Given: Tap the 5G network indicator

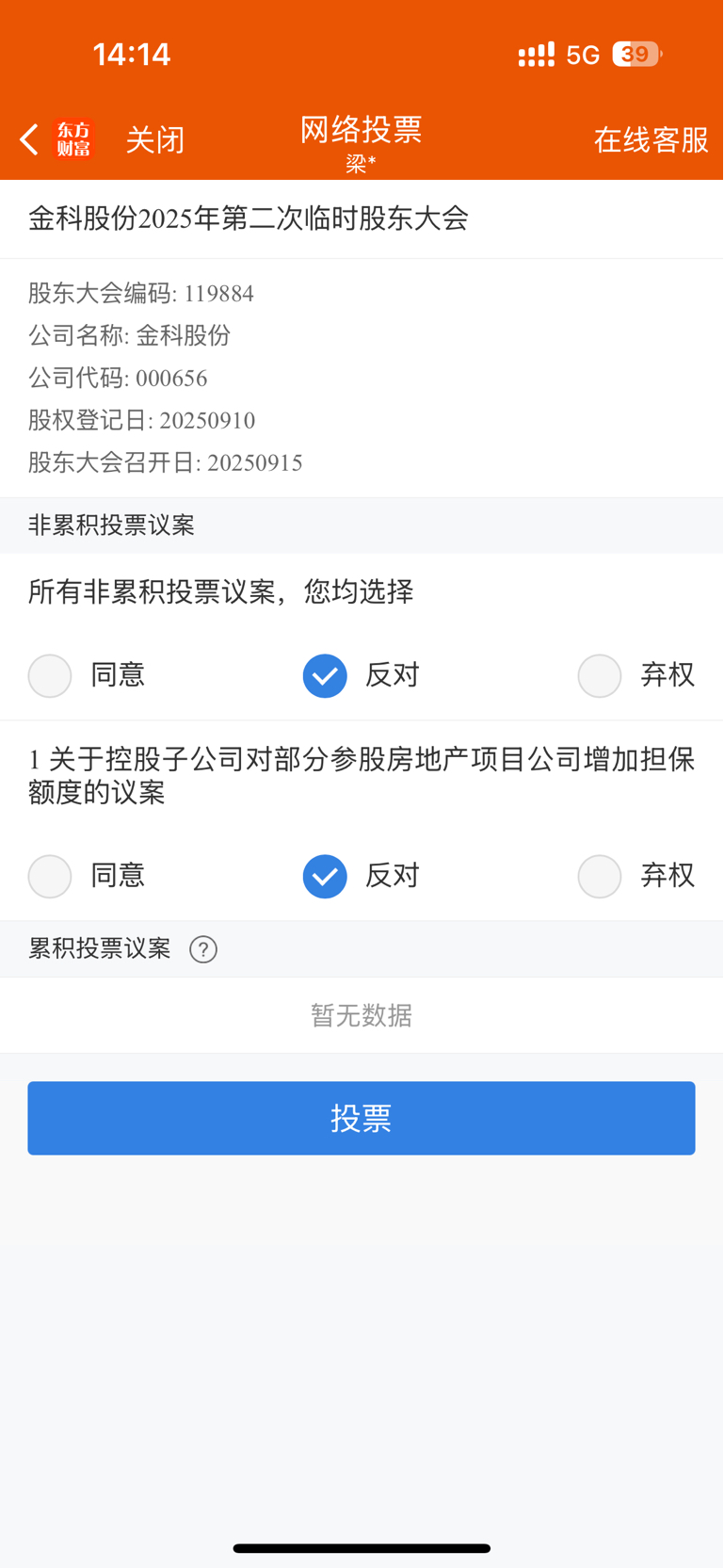Looking at the screenshot, I should (x=583, y=56).
